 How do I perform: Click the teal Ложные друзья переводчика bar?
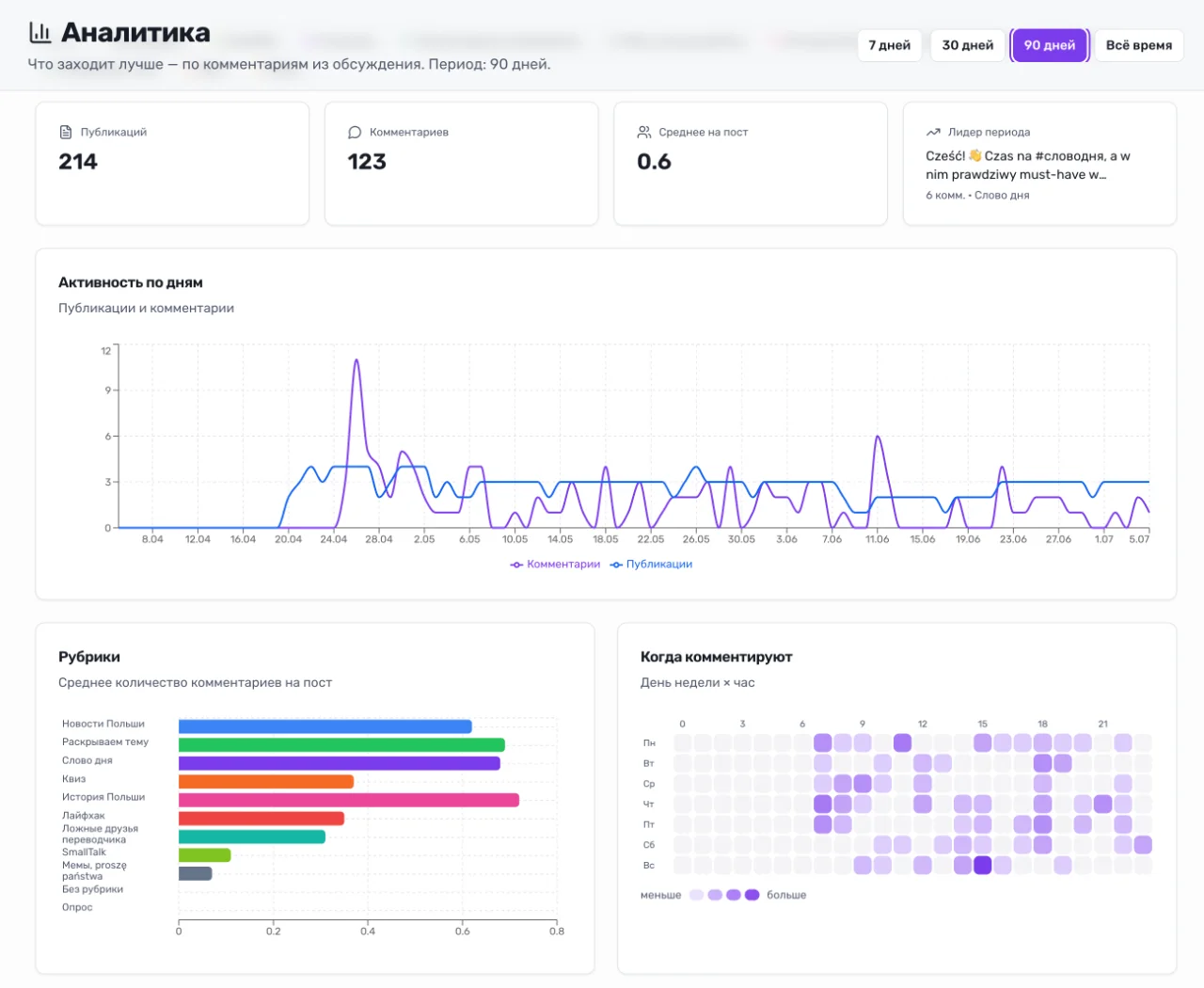pos(252,837)
